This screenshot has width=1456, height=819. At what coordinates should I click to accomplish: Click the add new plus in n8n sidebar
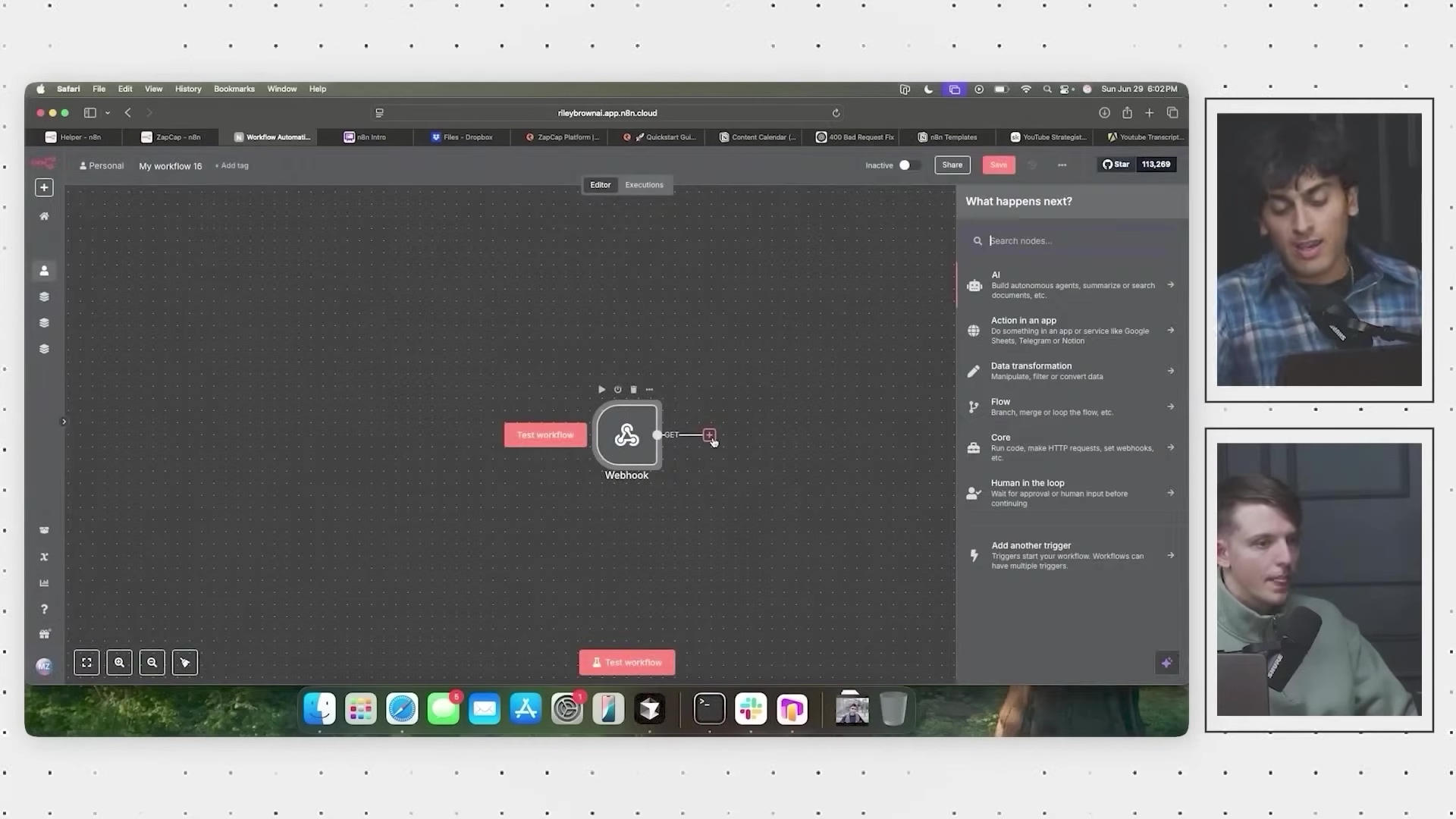44,187
